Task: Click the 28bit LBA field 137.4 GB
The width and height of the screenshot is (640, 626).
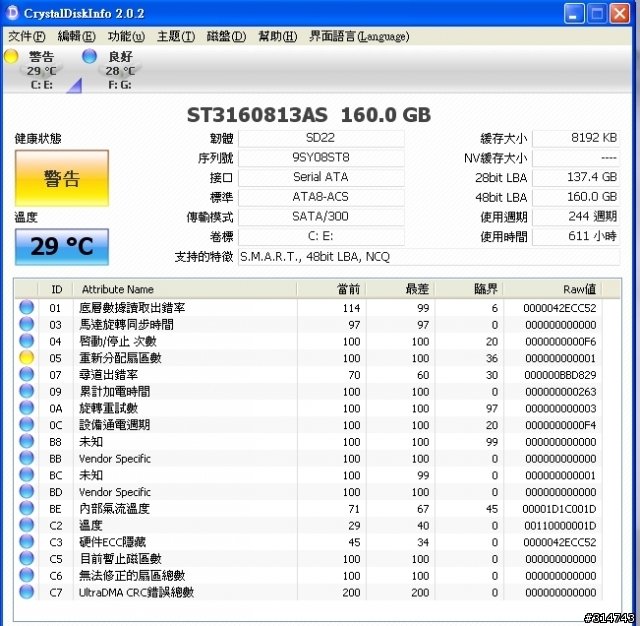Action: pos(576,178)
